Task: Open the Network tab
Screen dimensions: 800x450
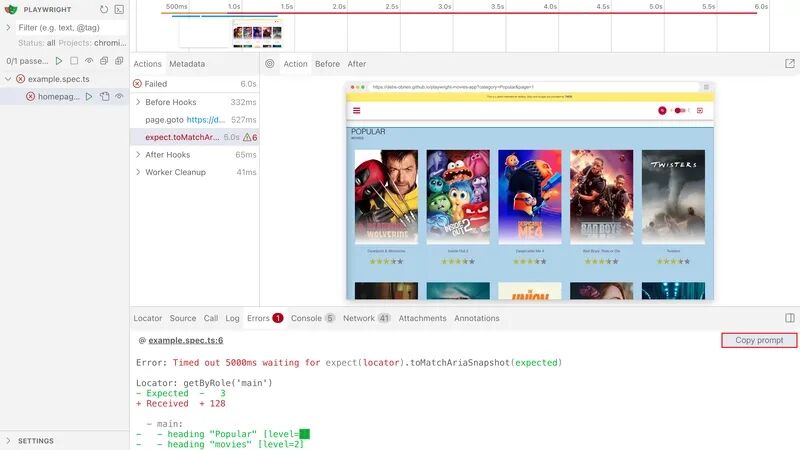Action: [x=366, y=318]
